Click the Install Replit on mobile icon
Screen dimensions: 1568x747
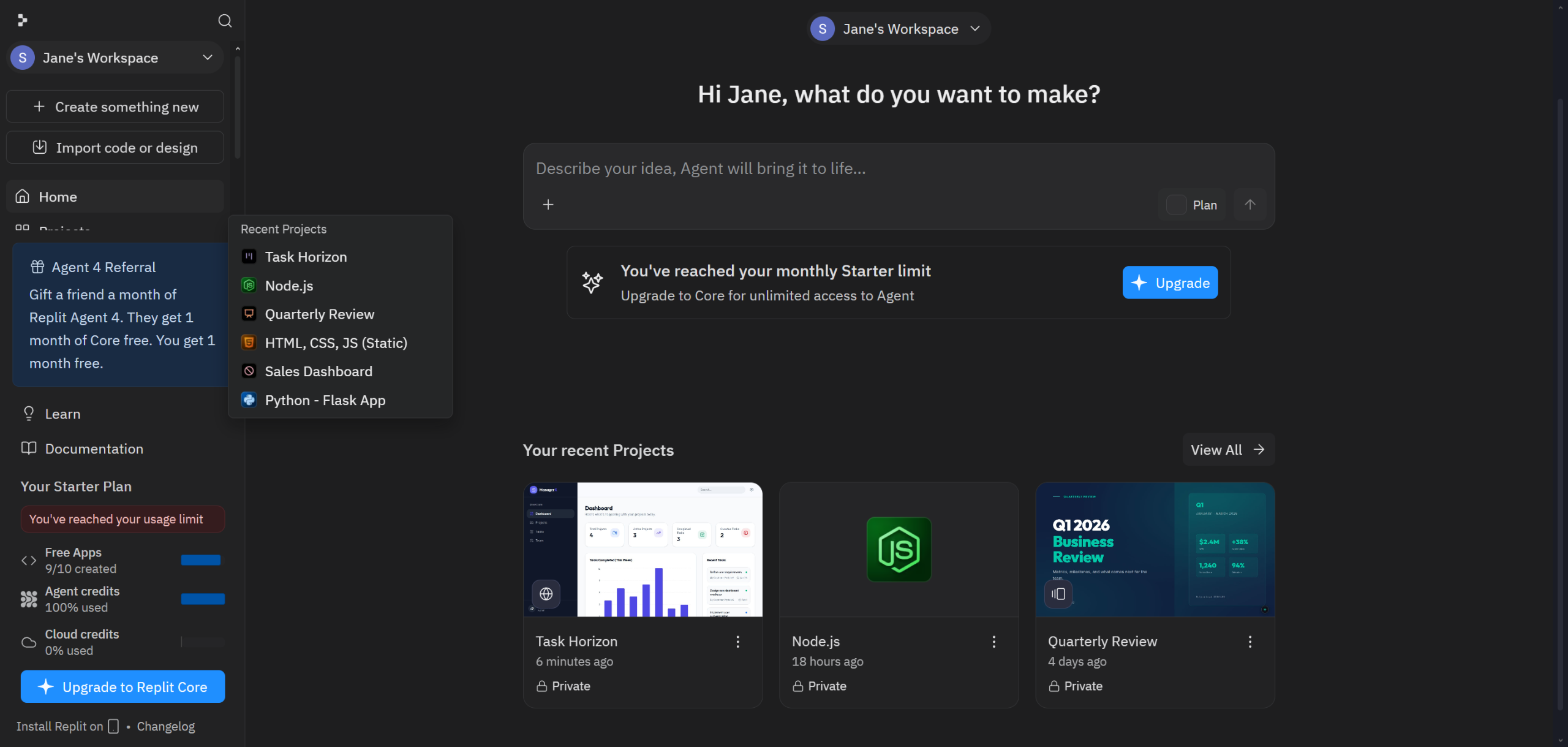[113, 726]
